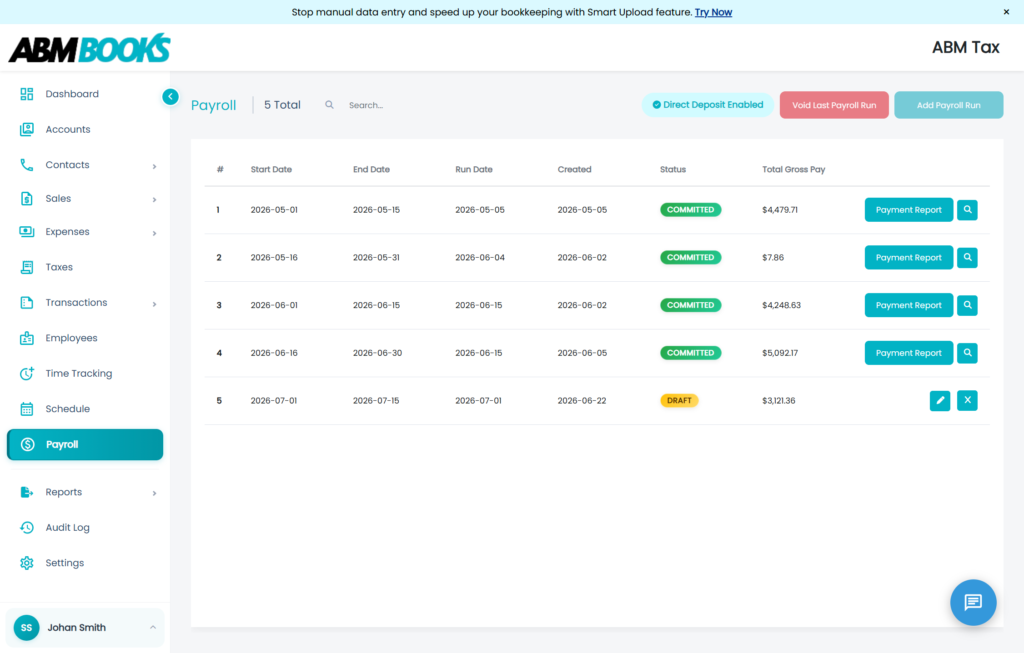Screen dimensions: 1024x653
Task: Click the Dashboard grid icon
Action: click(x=27, y=94)
